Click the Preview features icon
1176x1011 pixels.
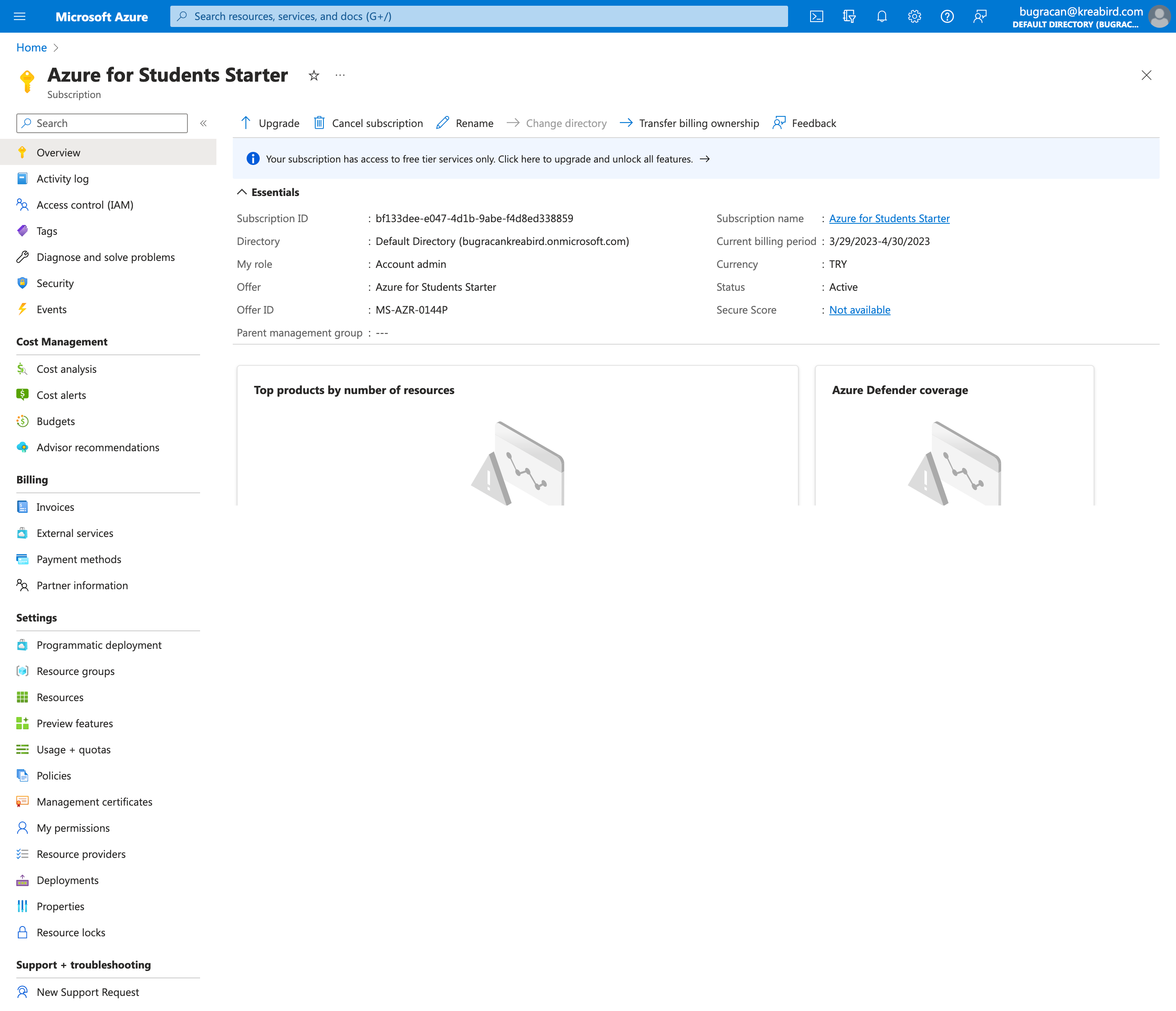(x=22, y=723)
